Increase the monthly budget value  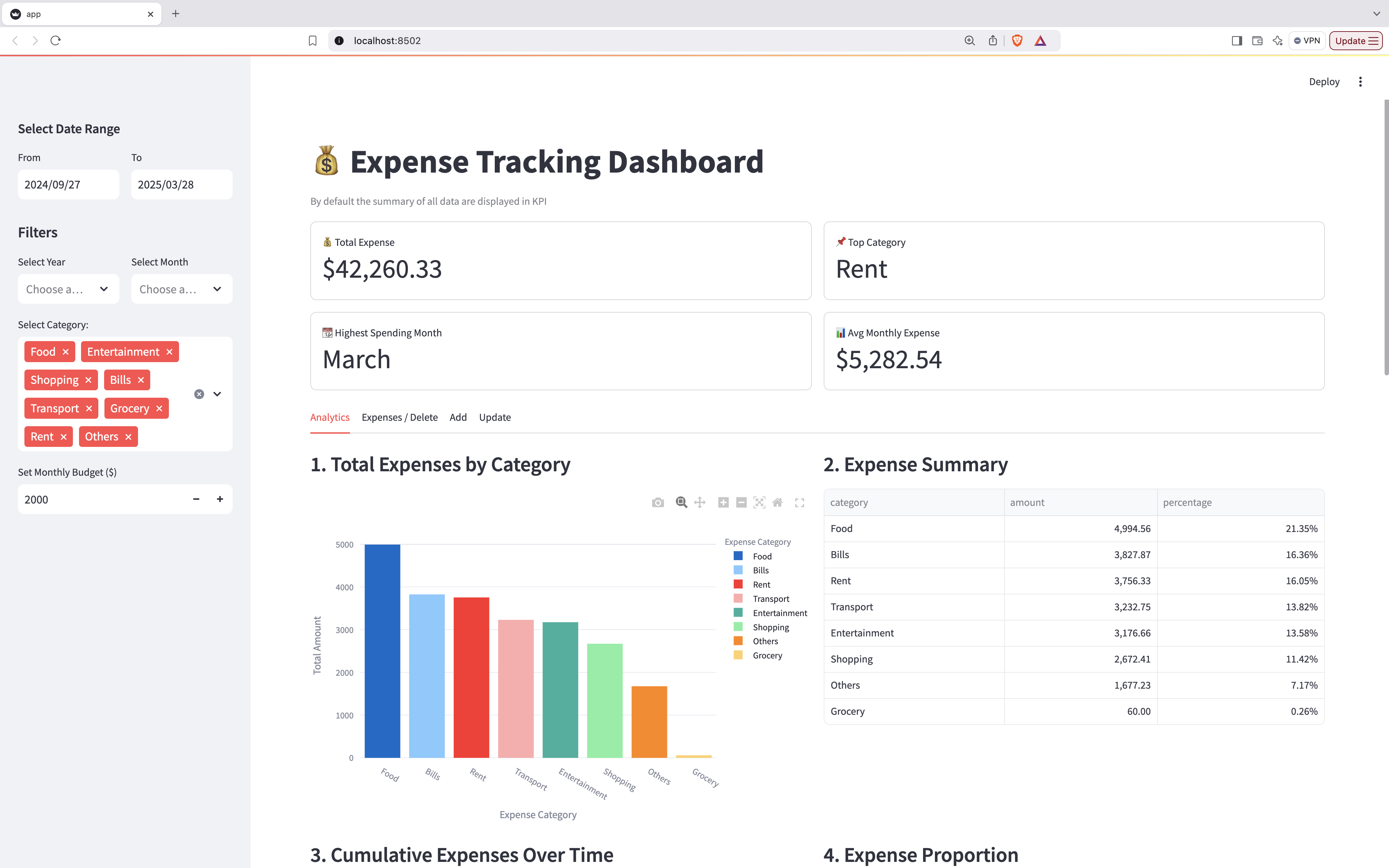(220, 499)
